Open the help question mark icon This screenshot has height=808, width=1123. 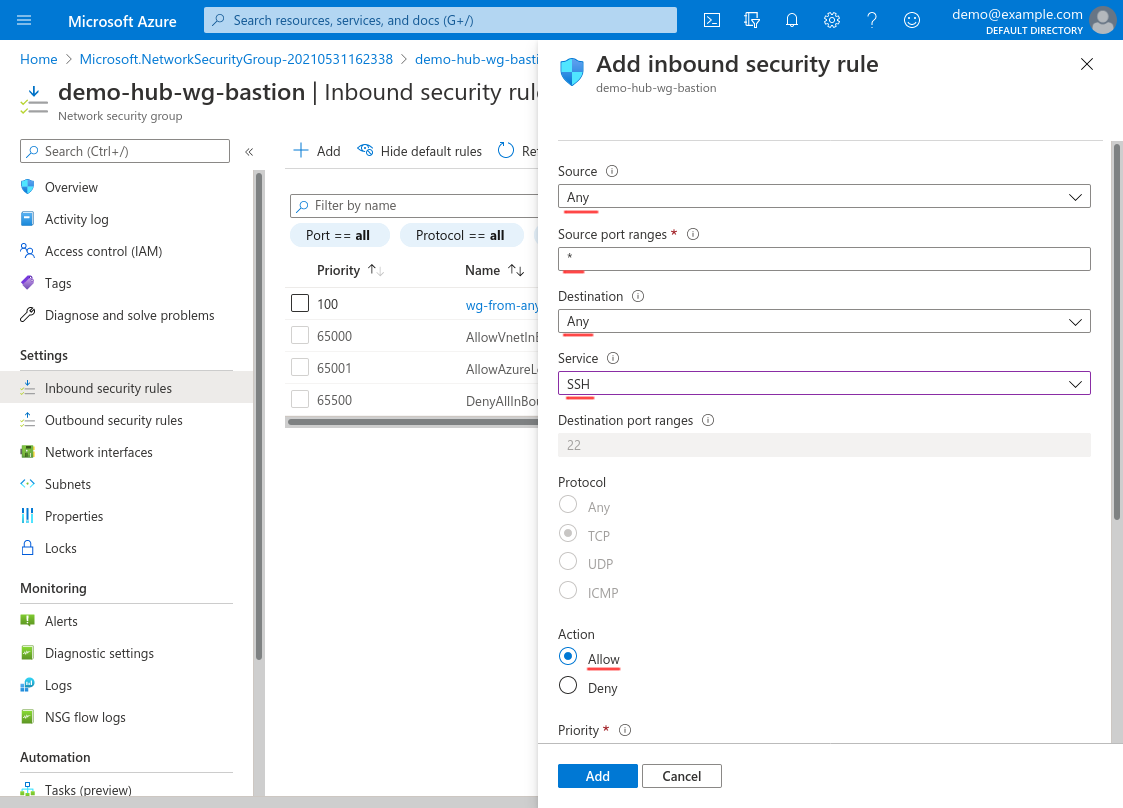click(x=872, y=20)
